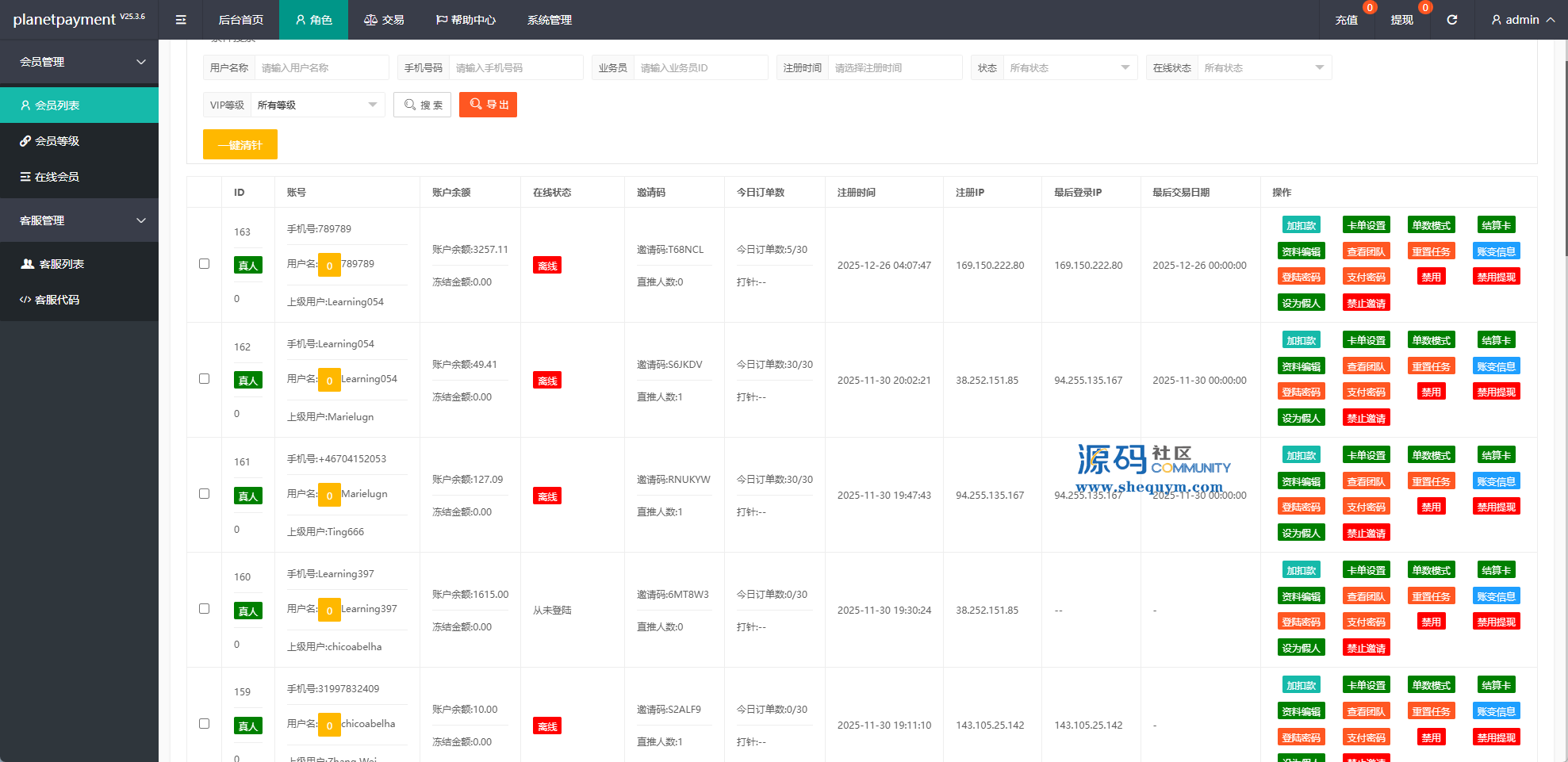This screenshot has width=1568, height=762.
Task: Click the sidebar collapse hamburger icon
Action: coord(181,20)
